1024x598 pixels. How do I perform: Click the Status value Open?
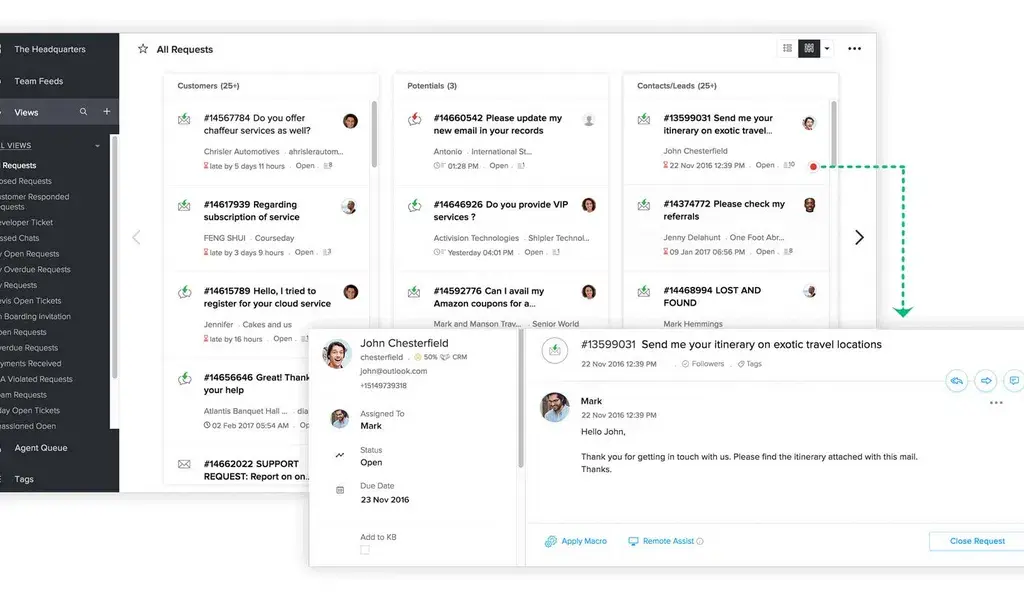[371, 462]
